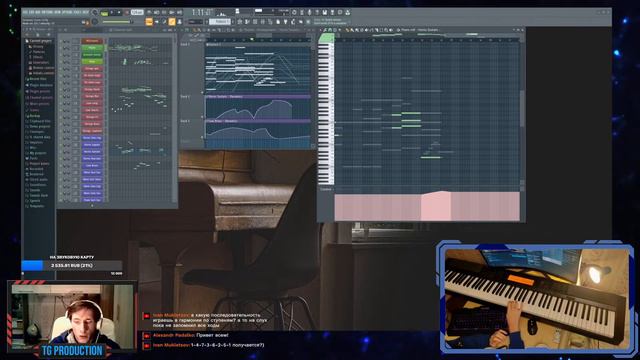Image resolution: width=640 pixels, height=360 pixels.
Task: Open the Generators entry in the browser
Action: [x=40, y=62]
